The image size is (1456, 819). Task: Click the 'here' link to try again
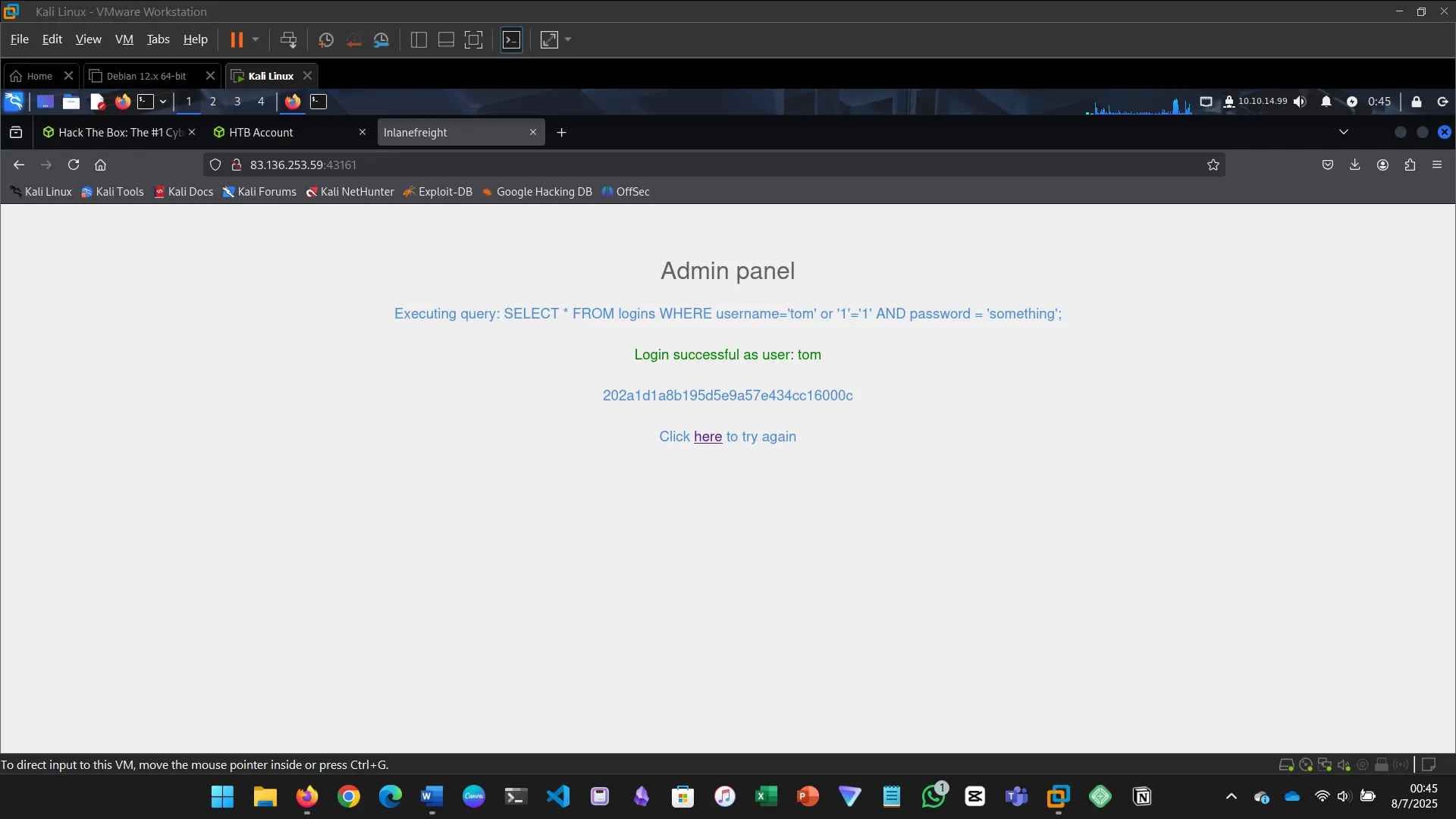click(708, 437)
